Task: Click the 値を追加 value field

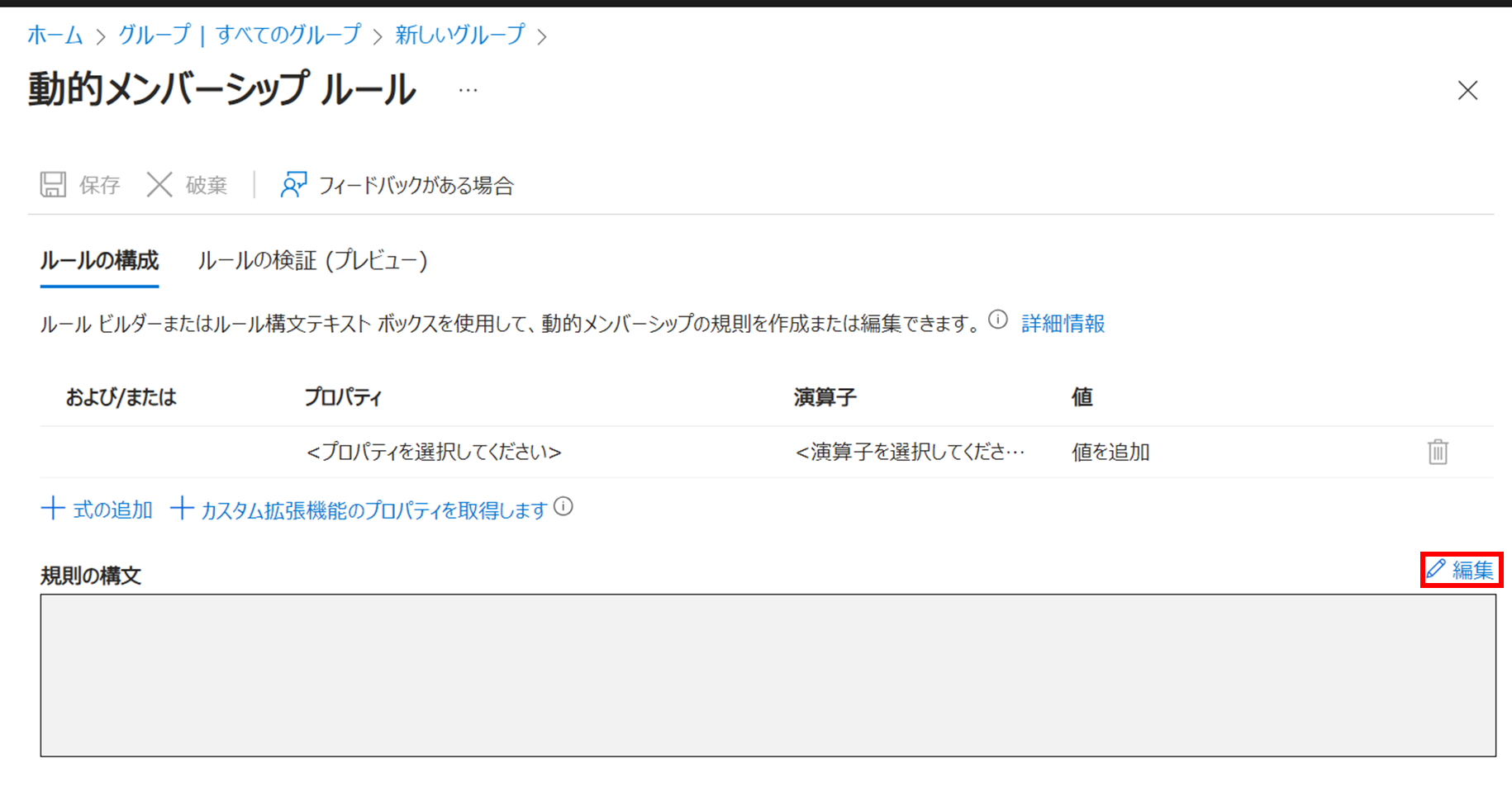Action: [1110, 452]
